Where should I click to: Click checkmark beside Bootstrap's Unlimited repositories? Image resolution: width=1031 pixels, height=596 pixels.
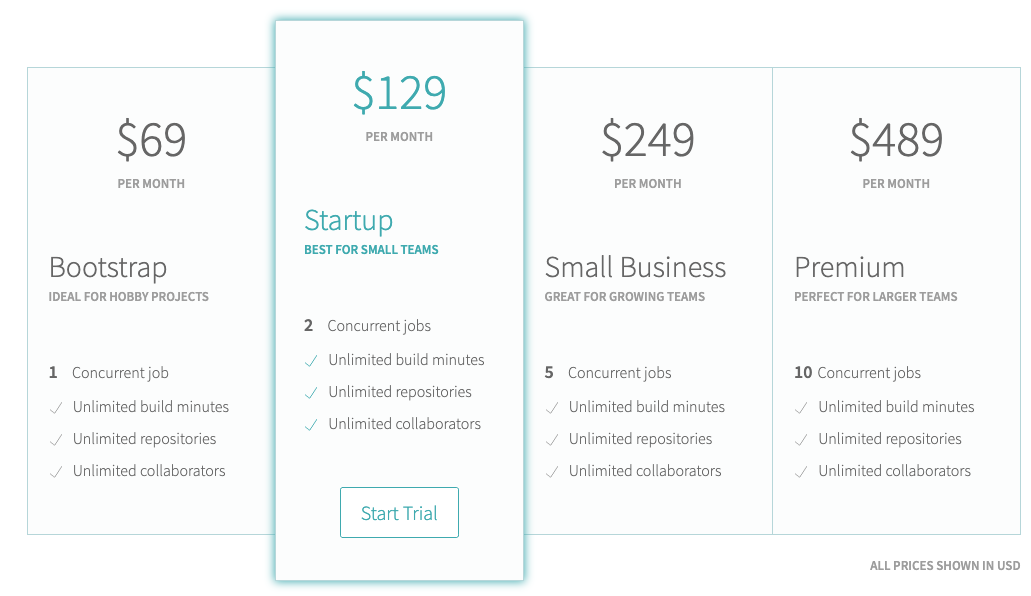[55, 439]
